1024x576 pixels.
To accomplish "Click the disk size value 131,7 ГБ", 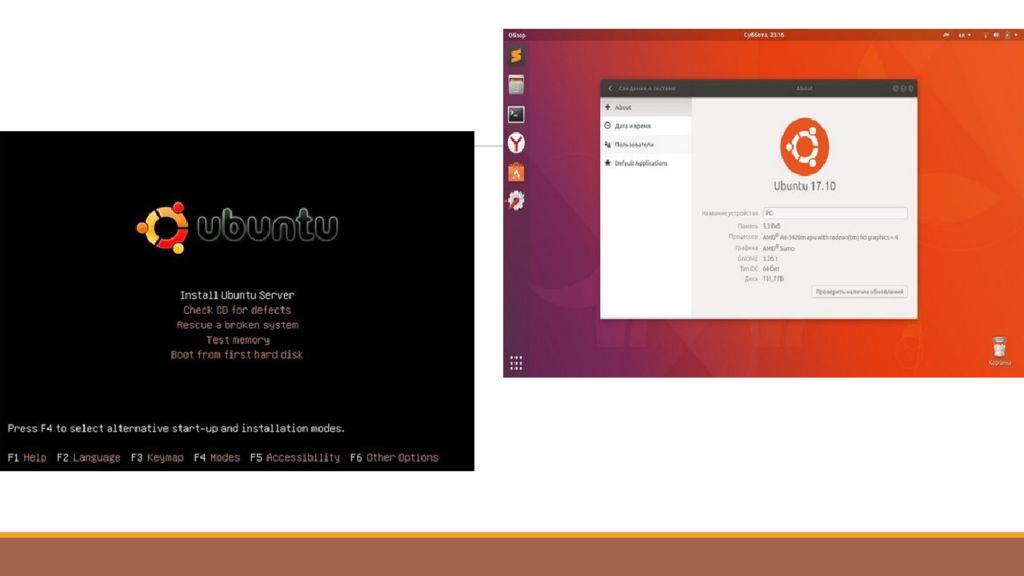I will point(773,279).
